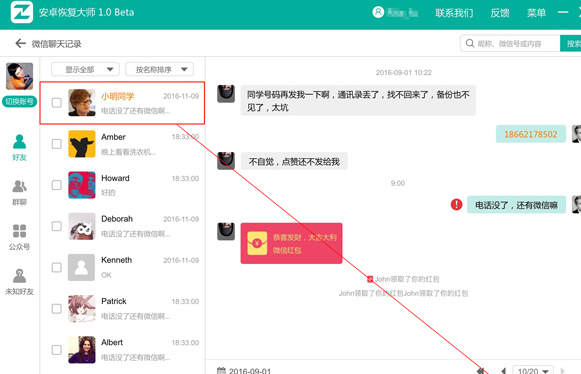Click the 同学号码再发我一下啊 message bubble
Viewport: 581px width, 374px height.
[358, 100]
